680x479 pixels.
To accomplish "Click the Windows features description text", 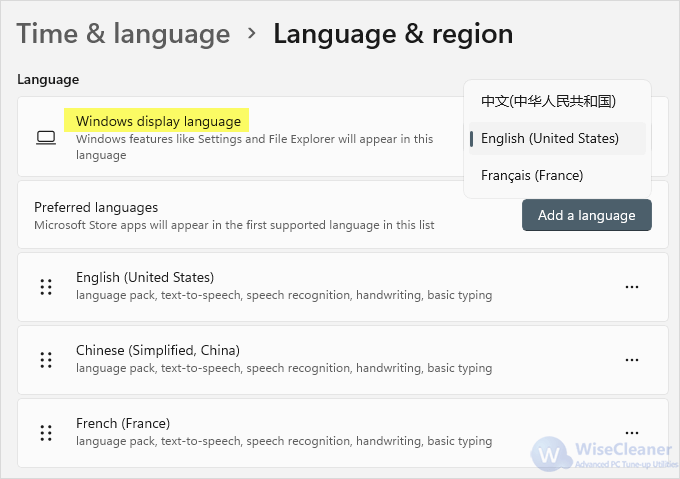I will (x=255, y=147).
